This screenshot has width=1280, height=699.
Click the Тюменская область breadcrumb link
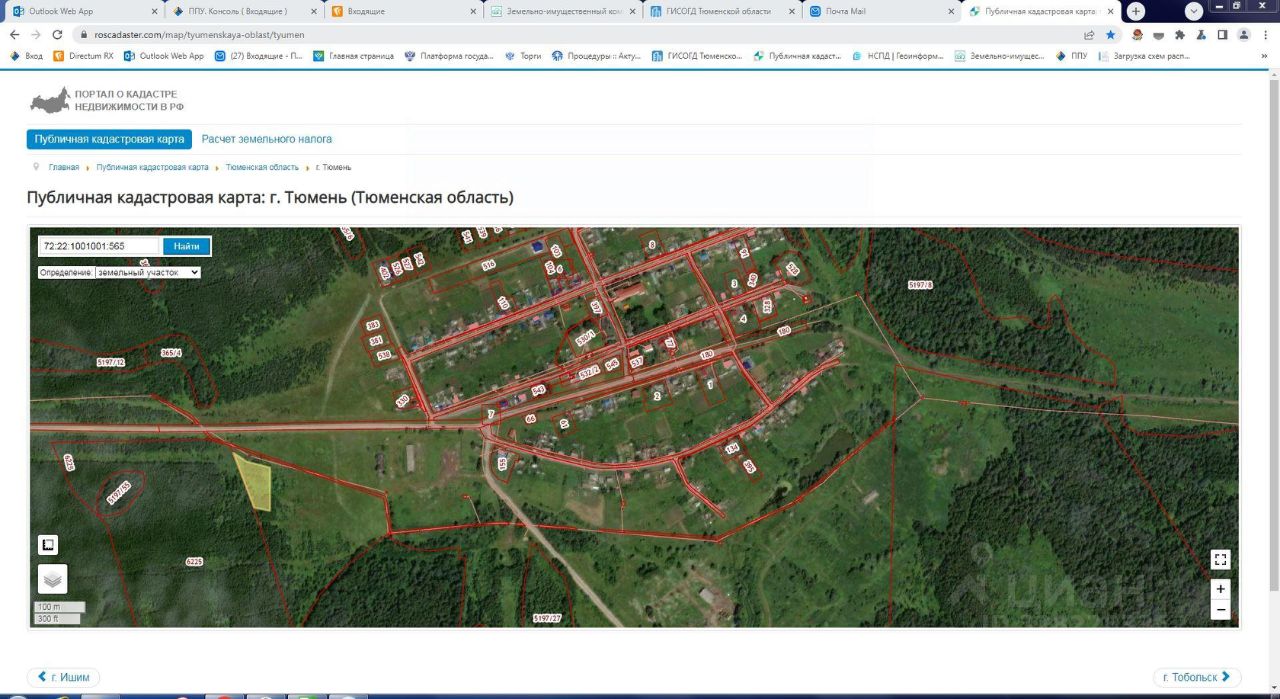pyautogui.click(x=262, y=167)
